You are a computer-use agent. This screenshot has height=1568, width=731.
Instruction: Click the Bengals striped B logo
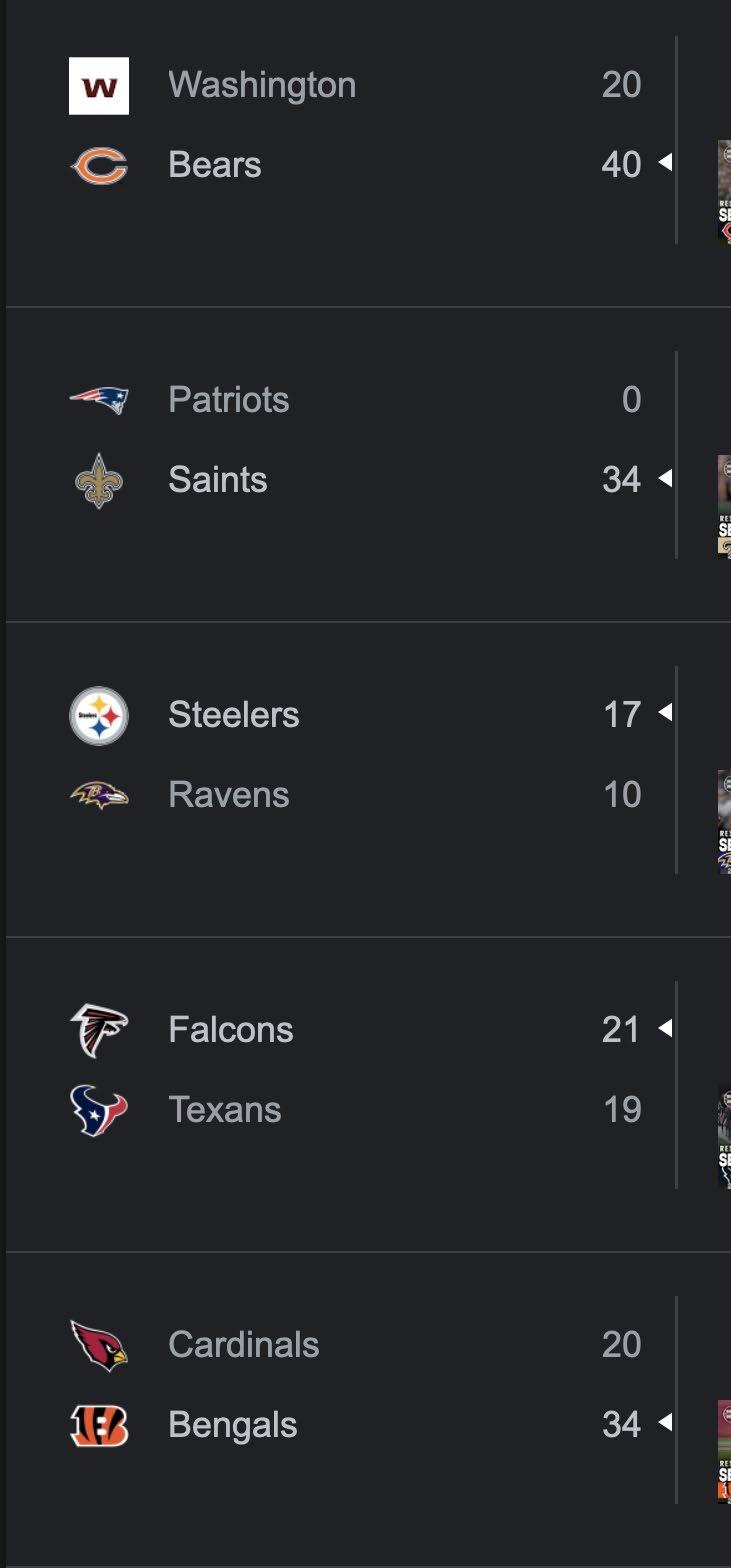(99, 1425)
